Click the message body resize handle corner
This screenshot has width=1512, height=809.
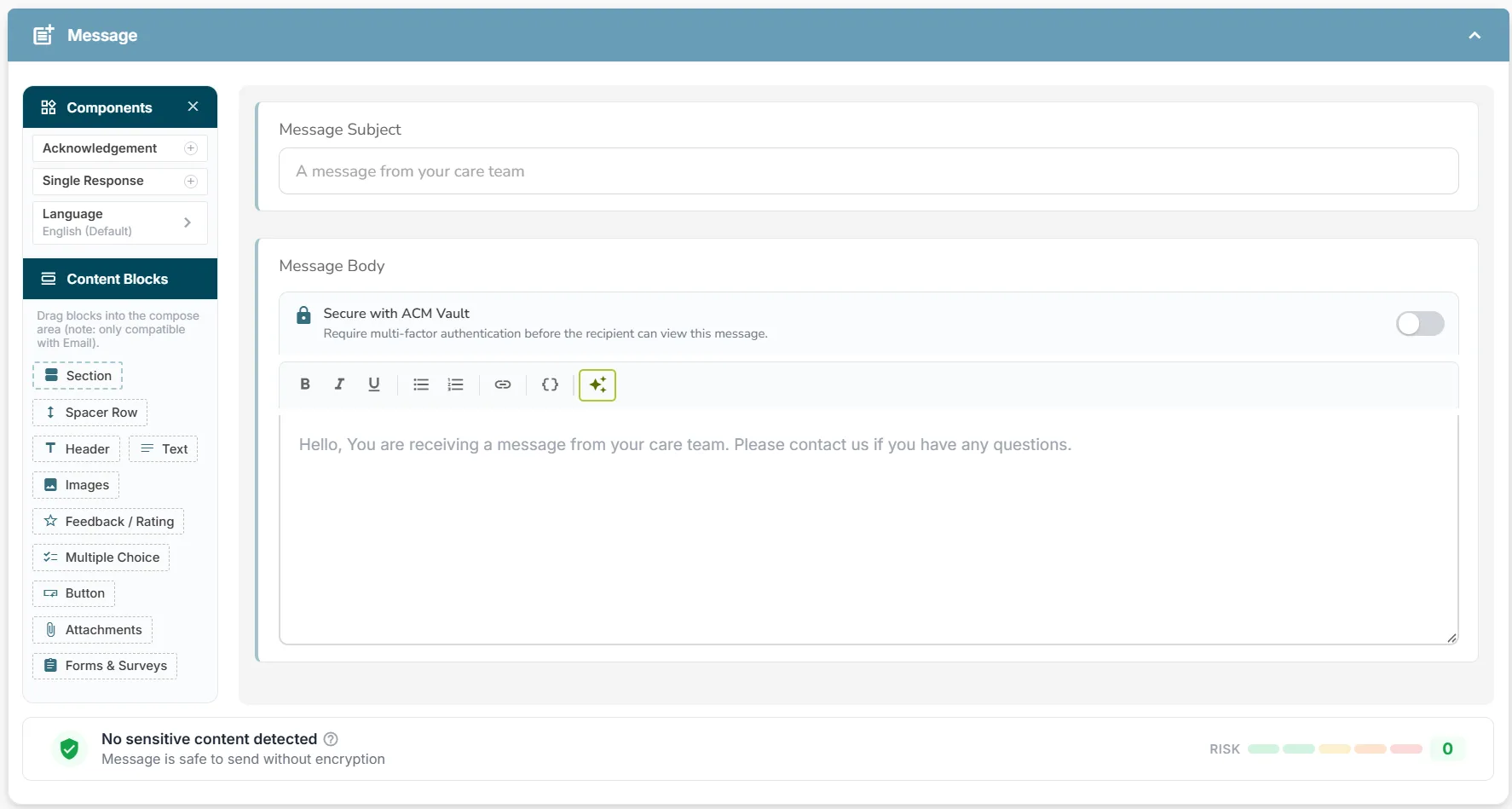pyautogui.click(x=1451, y=638)
